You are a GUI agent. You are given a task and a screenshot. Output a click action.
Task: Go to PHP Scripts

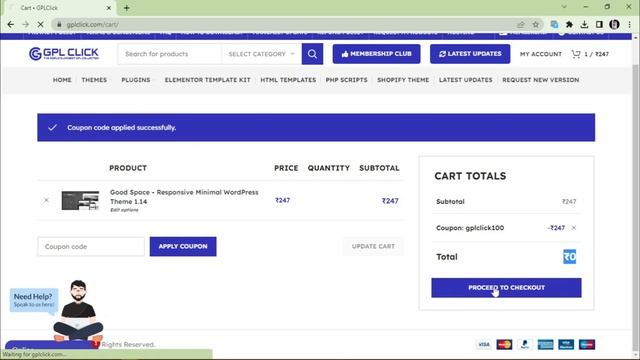(x=347, y=80)
